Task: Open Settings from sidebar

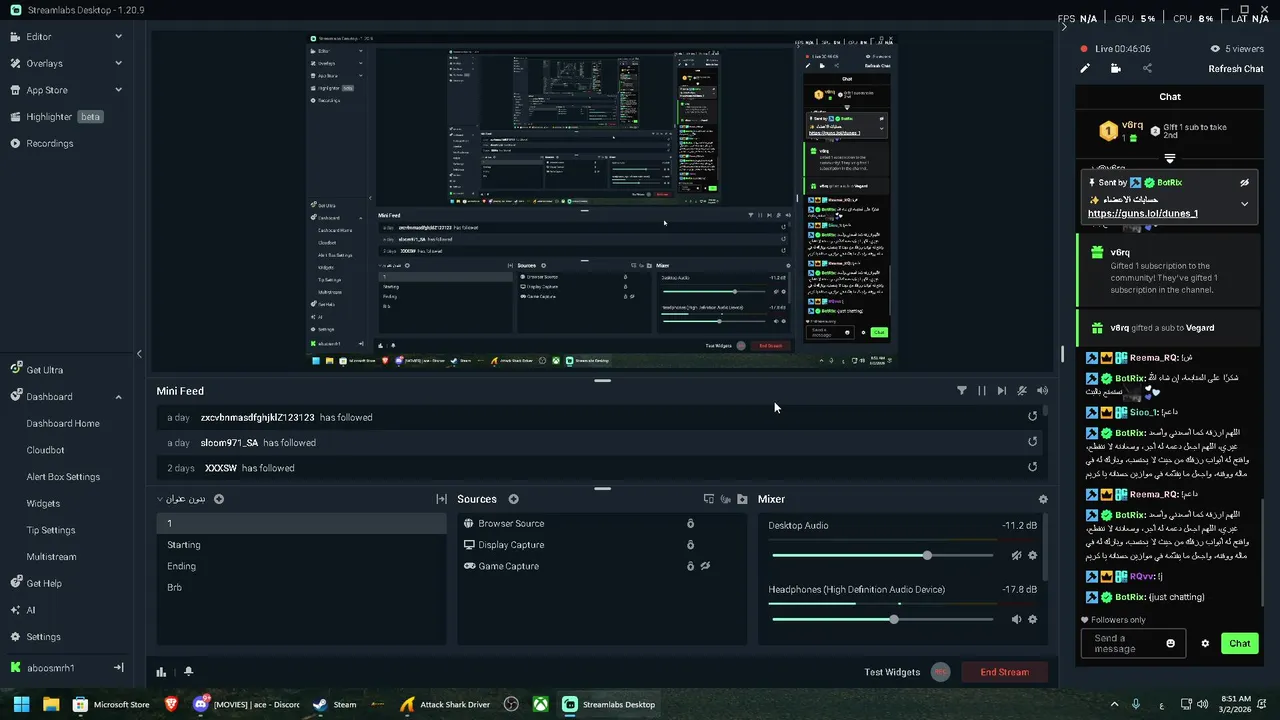Action: click(43, 637)
